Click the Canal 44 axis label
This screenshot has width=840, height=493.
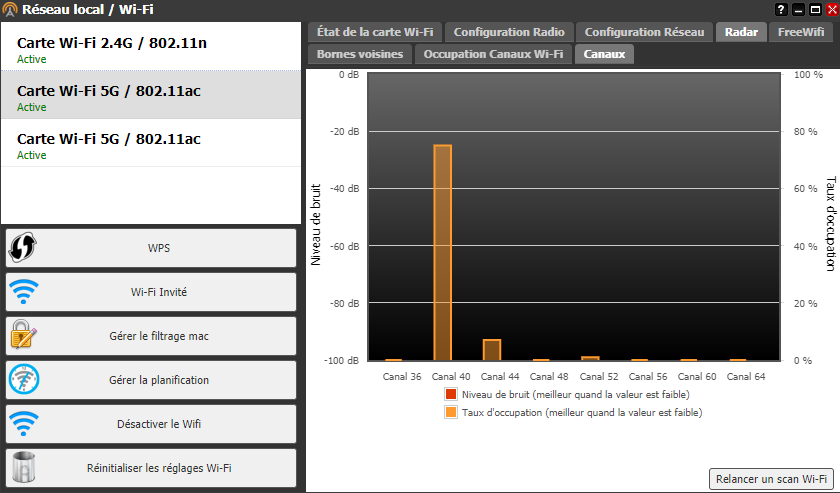[500, 377]
